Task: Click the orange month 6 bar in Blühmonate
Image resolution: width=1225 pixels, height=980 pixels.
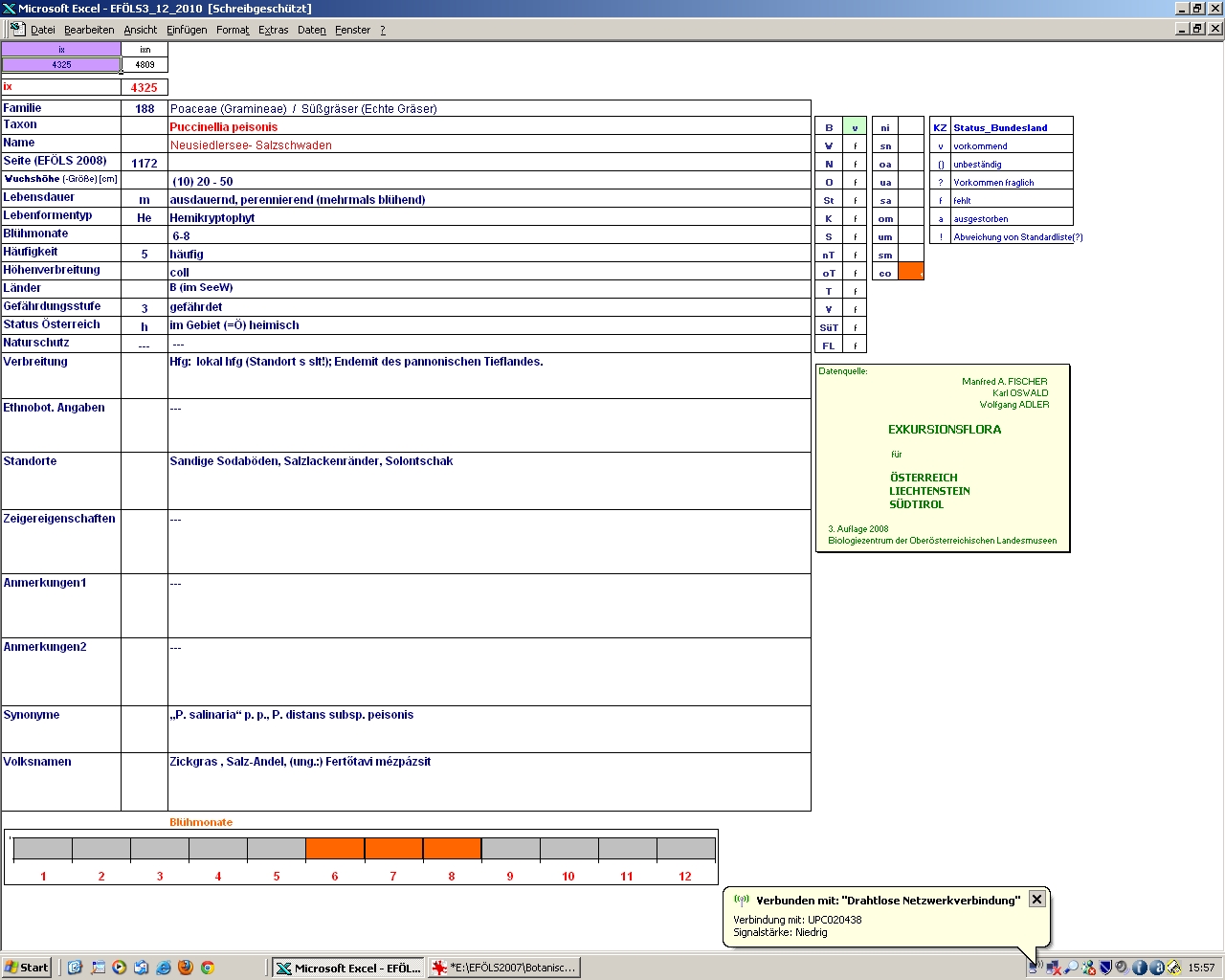Action: [335, 849]
